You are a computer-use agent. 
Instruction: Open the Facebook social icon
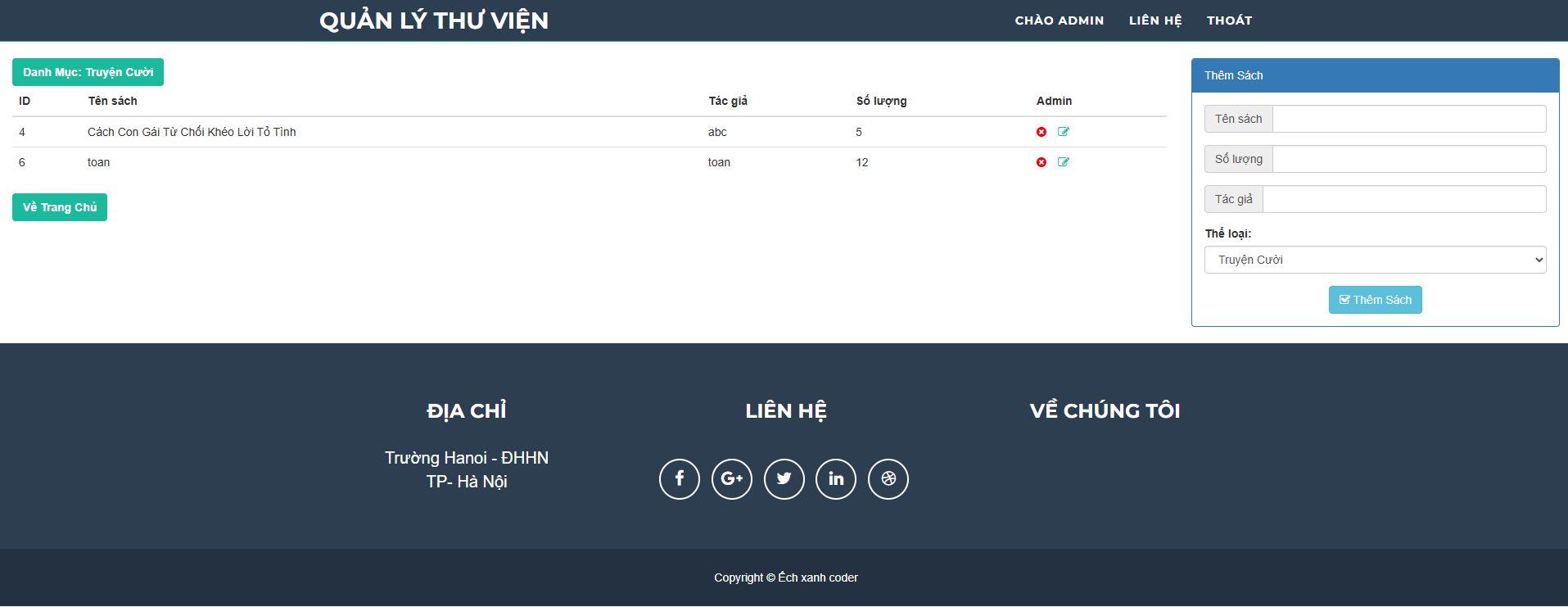679,479
